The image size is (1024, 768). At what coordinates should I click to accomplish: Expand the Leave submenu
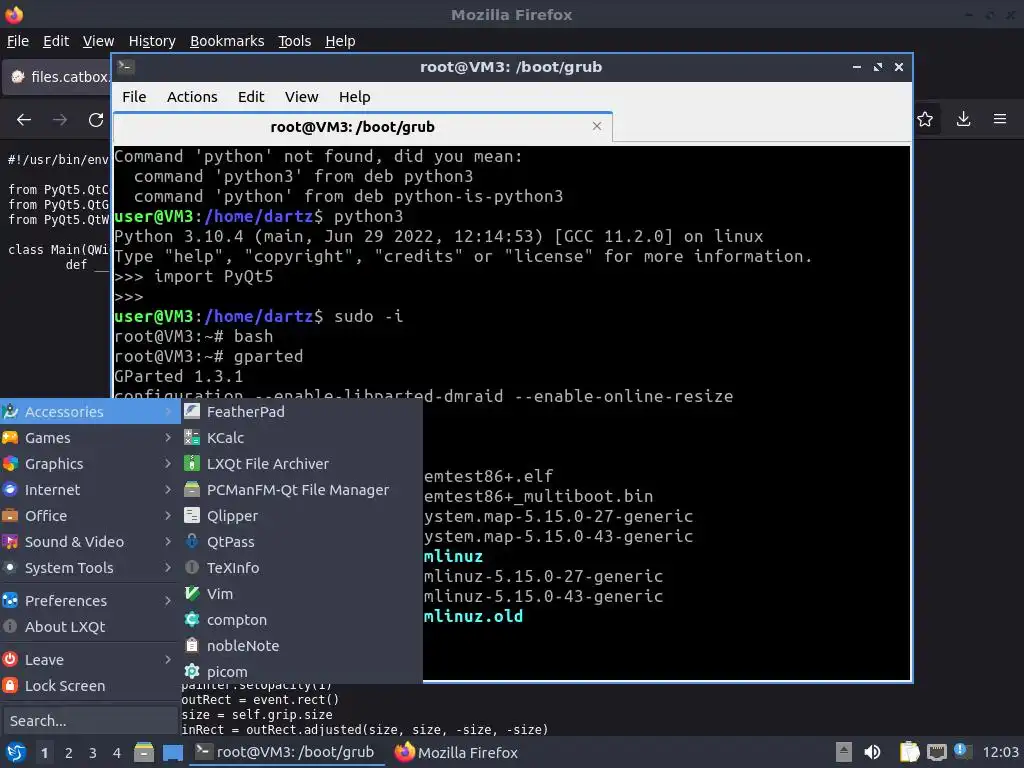89,660
